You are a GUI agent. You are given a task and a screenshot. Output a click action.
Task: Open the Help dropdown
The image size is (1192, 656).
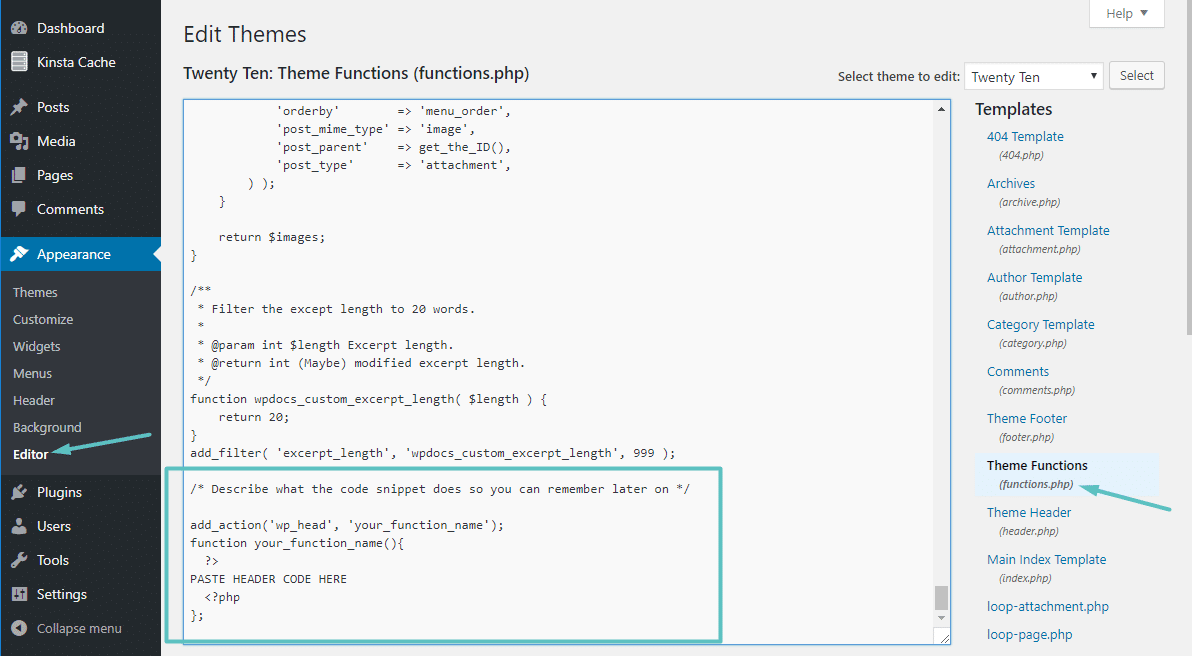(x=1126, y=13)
